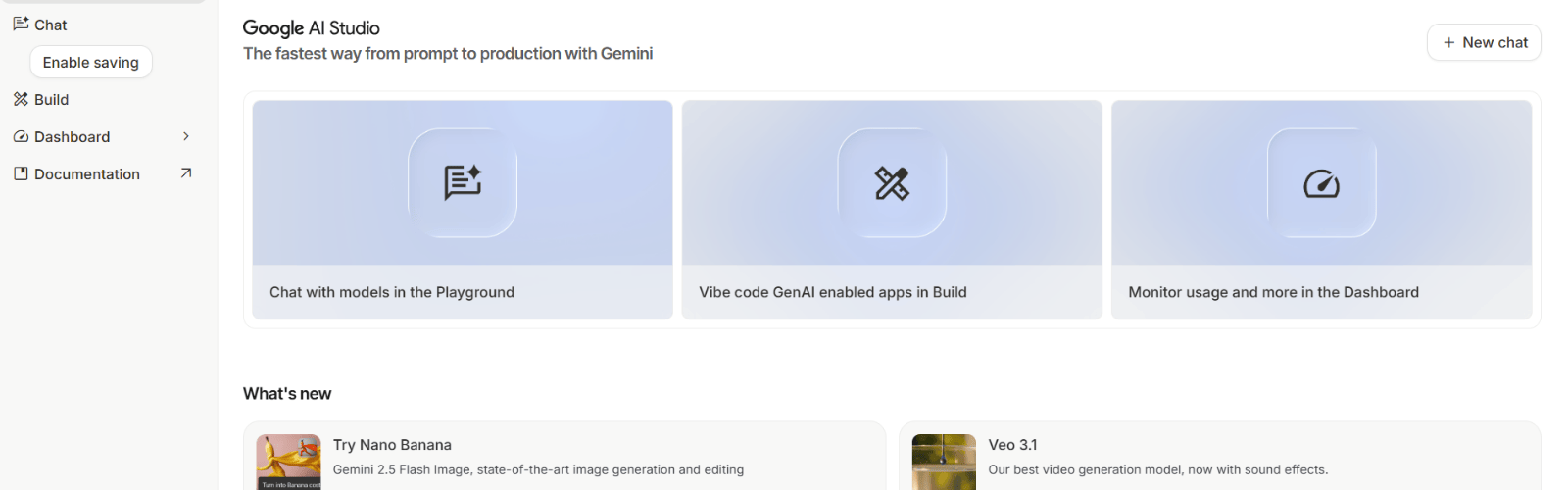The height and width of the screenshot is (490, 1568).
Task: Click the large speedometer icon on Dashboard card
Action: [x=1321, y=183]
